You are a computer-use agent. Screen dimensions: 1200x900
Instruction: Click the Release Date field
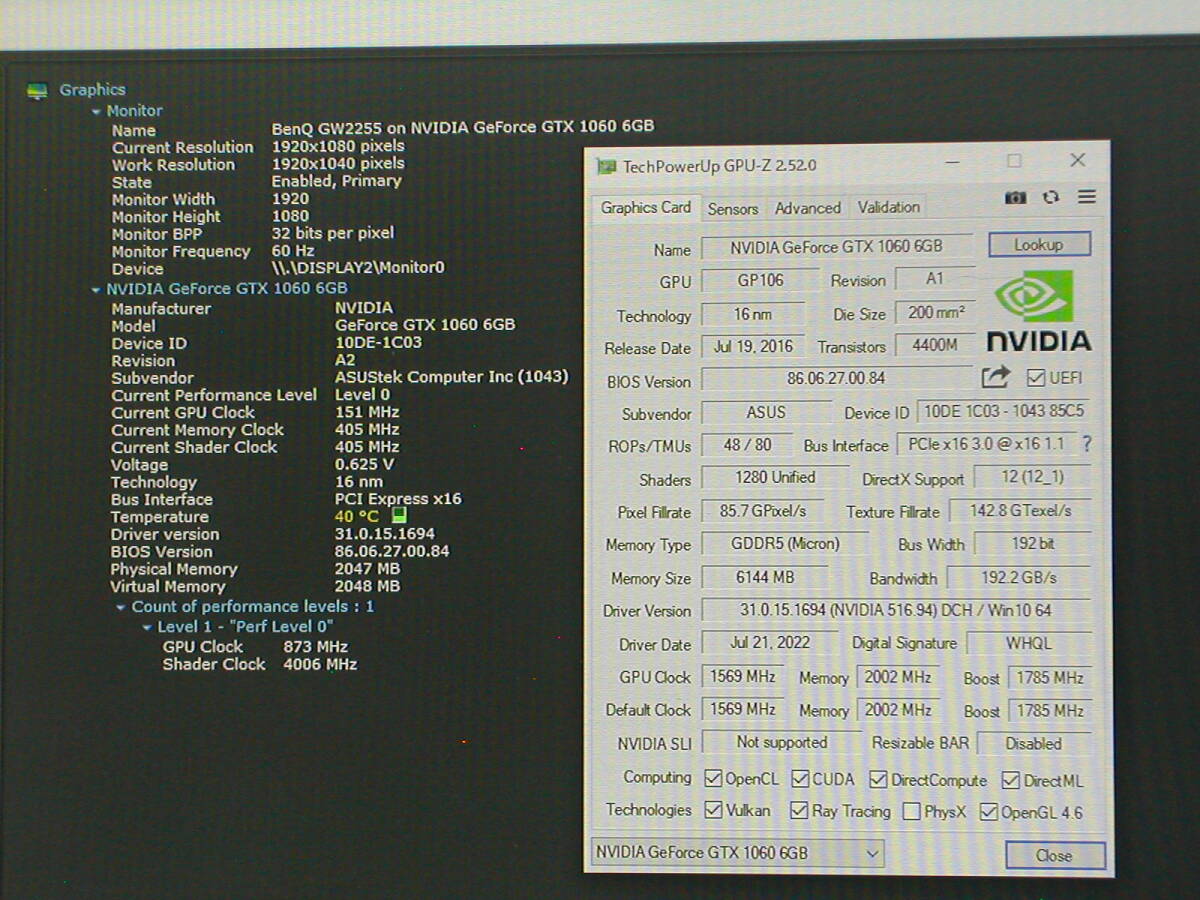pyautogui.click(x=753, y=347)
